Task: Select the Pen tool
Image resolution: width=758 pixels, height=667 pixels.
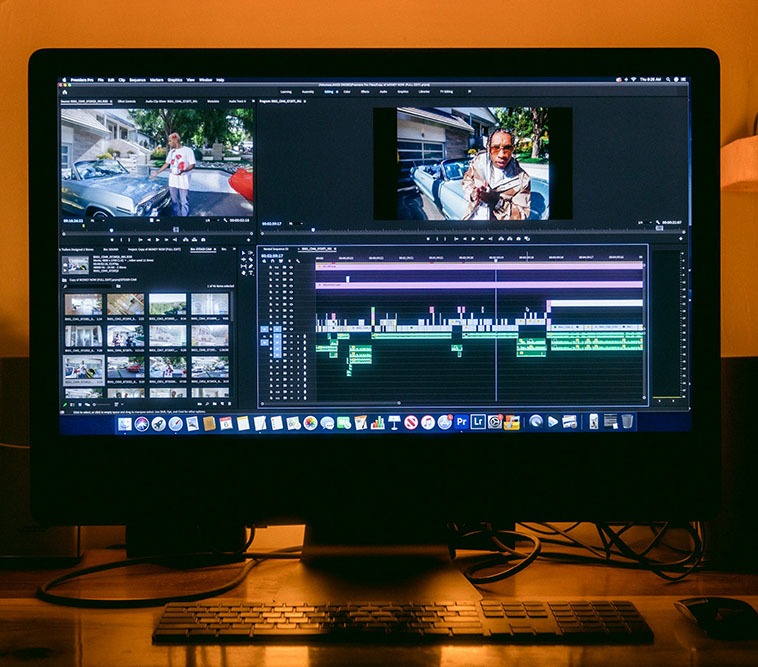Action: click(251, 266)
